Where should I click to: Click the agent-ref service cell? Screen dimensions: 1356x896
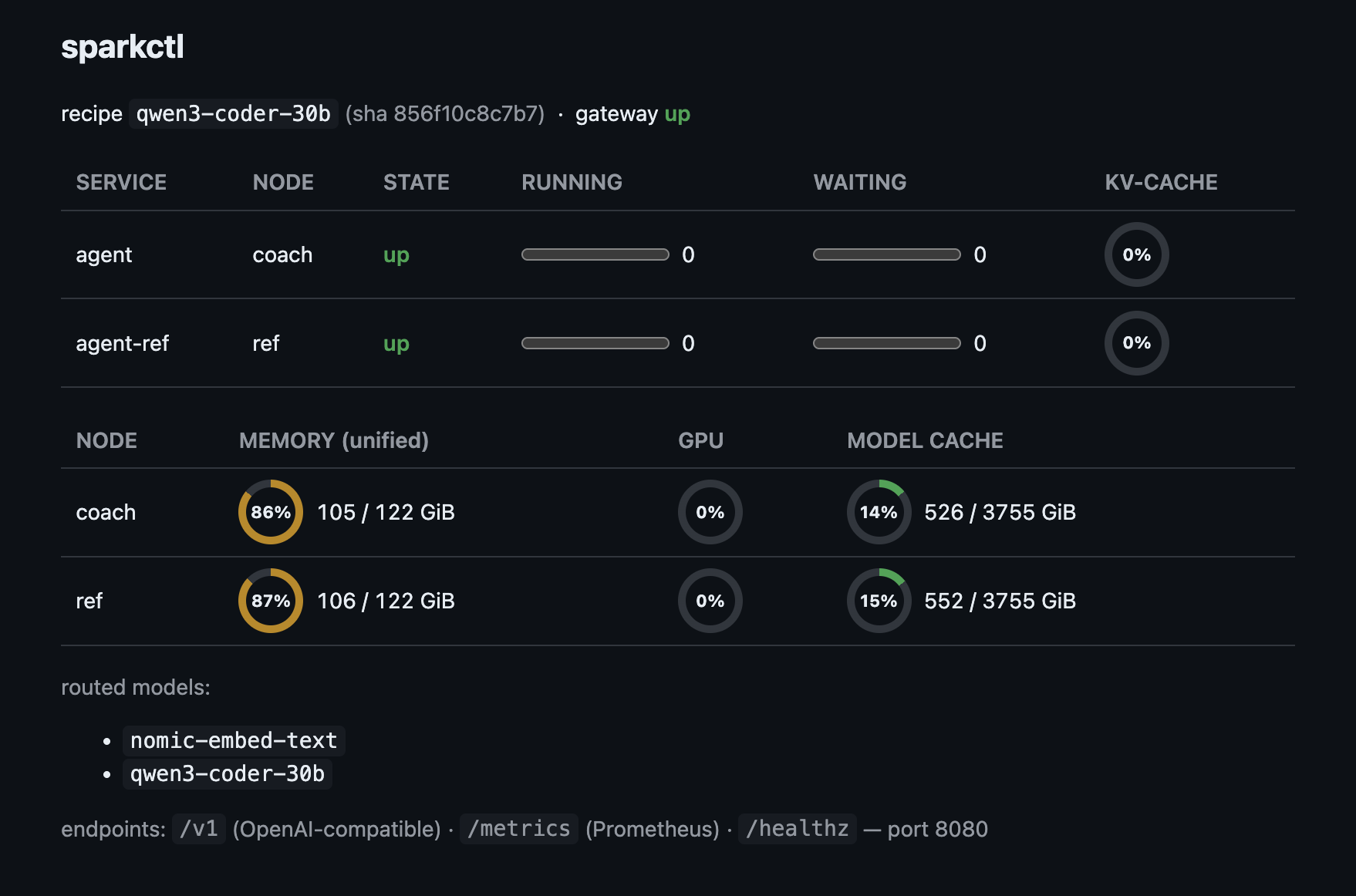click(x=122, y=344)
